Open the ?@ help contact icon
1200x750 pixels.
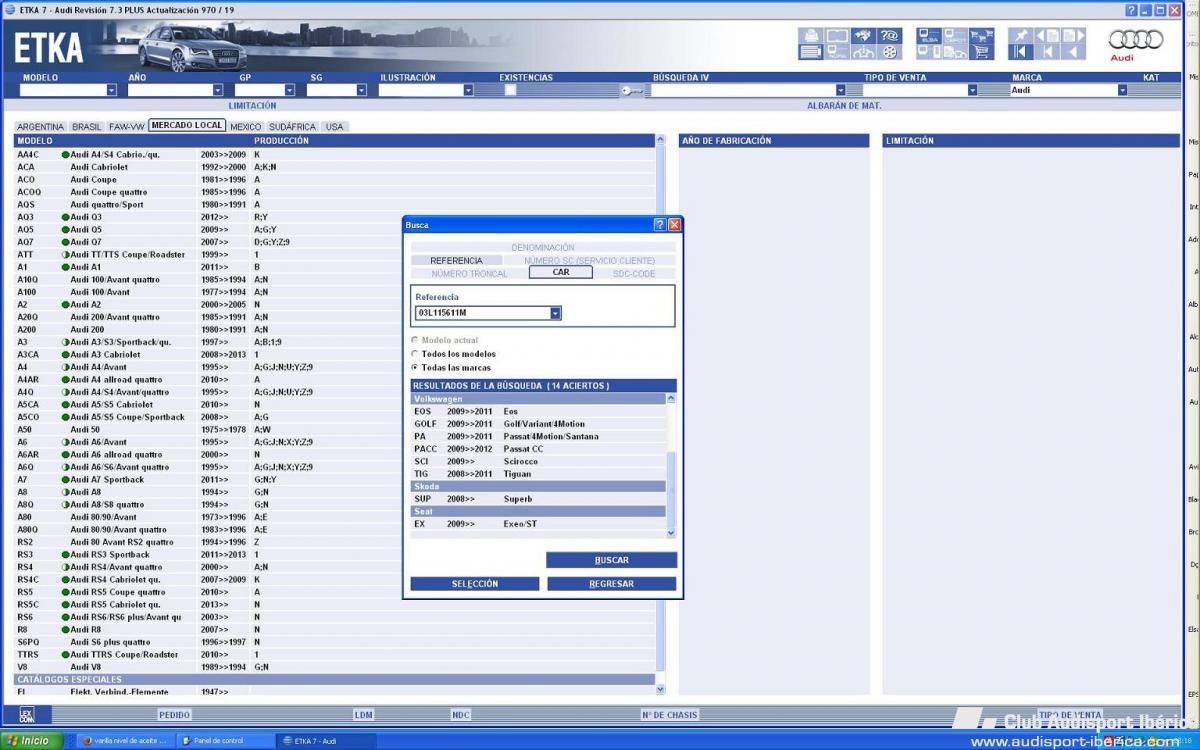pyautogui.click(x=889, y=36)
